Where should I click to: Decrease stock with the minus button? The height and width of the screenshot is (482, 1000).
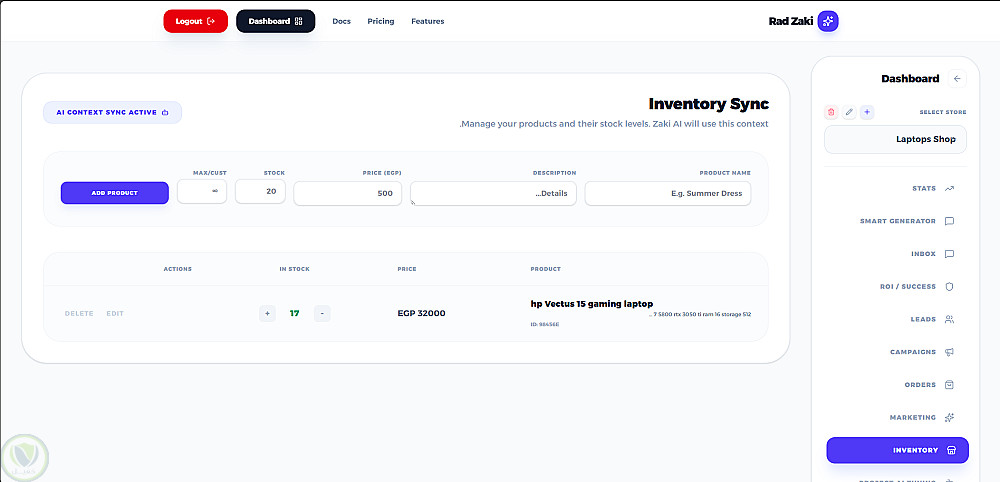[x=322, y=313]
